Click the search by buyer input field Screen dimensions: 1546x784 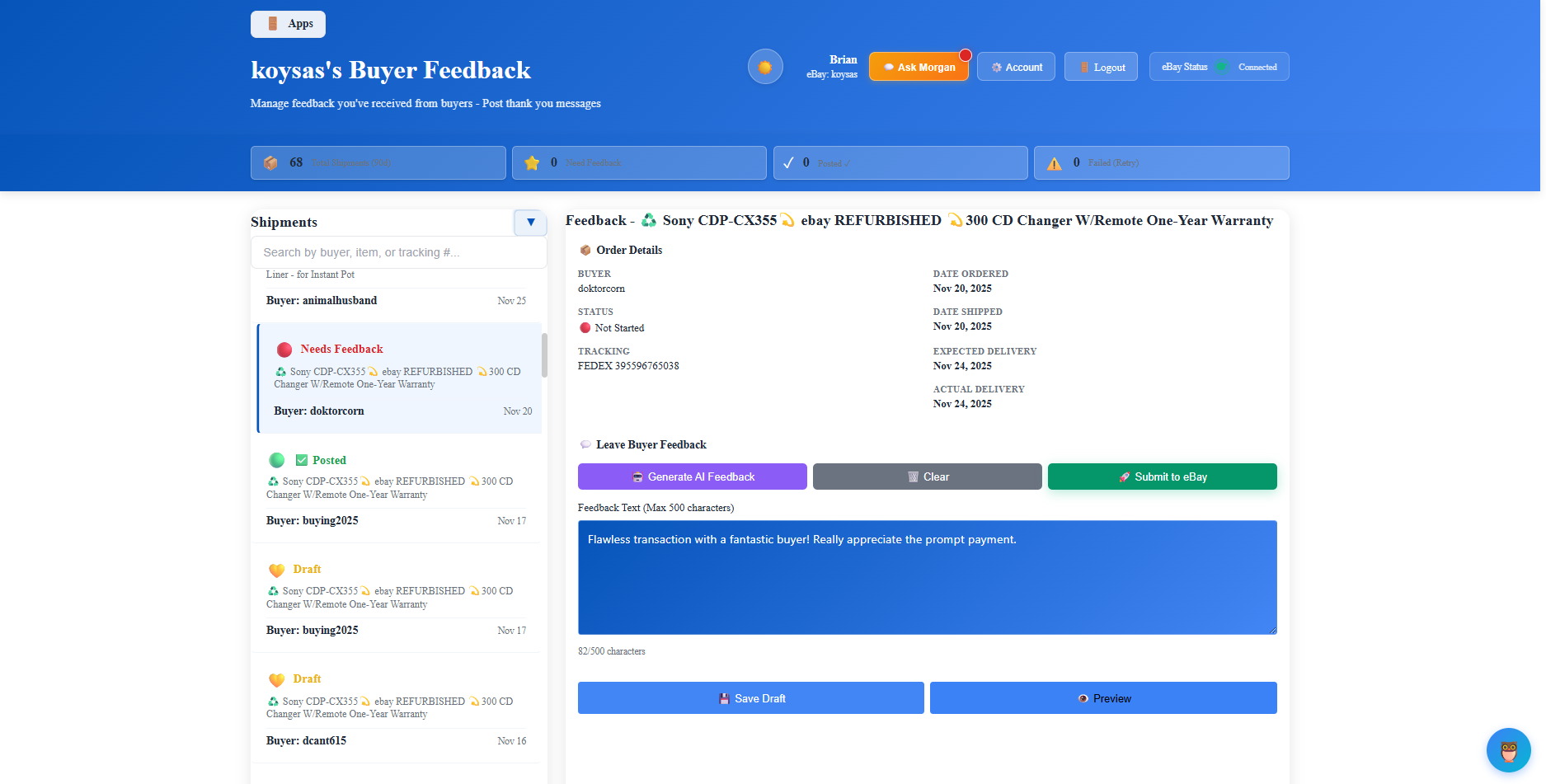pyautogui.click(x=398, y=252)
